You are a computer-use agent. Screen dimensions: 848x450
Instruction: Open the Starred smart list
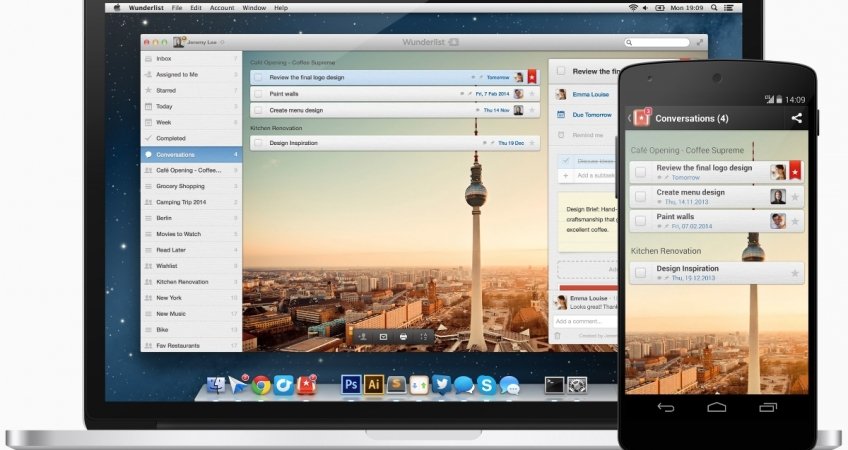click(x=191, y=90)
